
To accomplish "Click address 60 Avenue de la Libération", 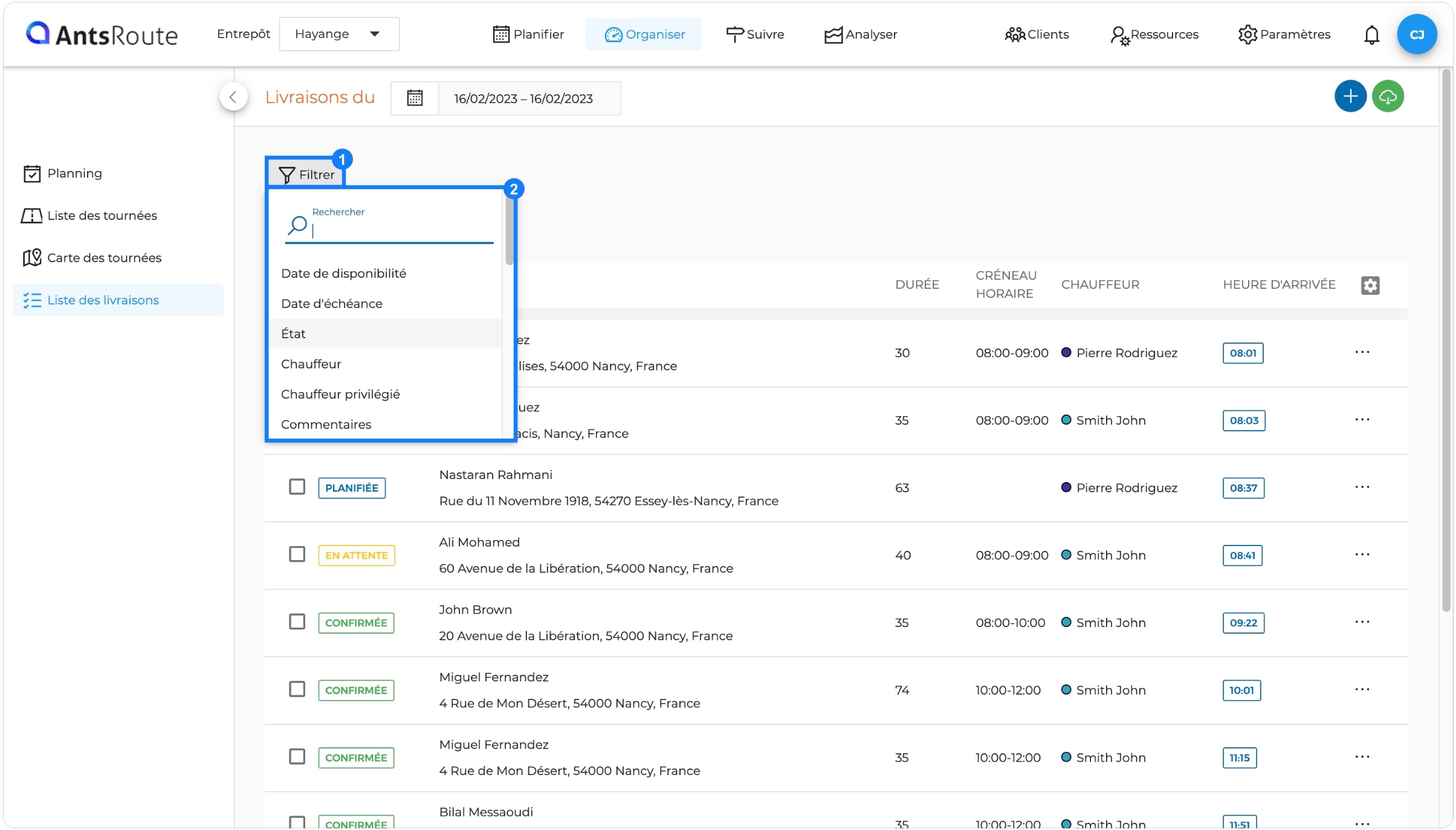I will pos(586,568).
